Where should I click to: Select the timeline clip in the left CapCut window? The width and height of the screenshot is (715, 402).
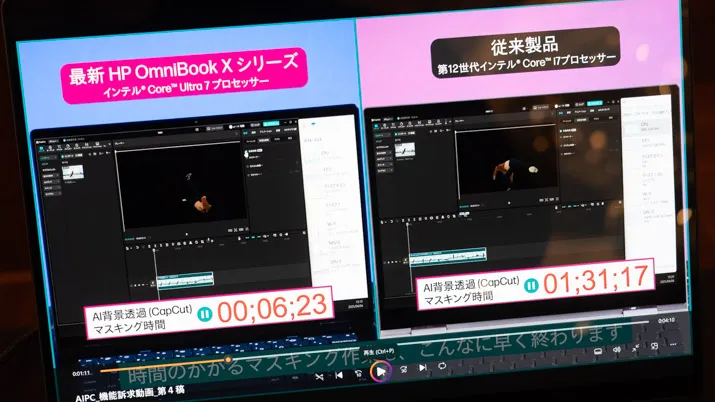pos(185,280)
